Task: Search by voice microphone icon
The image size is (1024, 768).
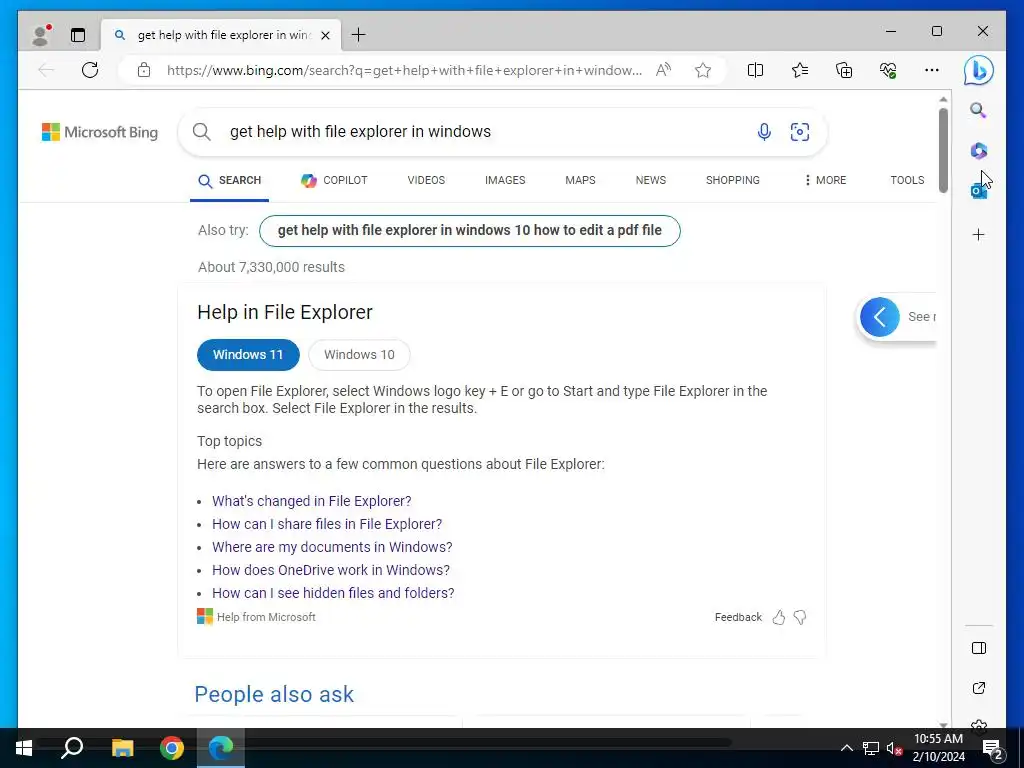Action: click(x=763, y=132)
